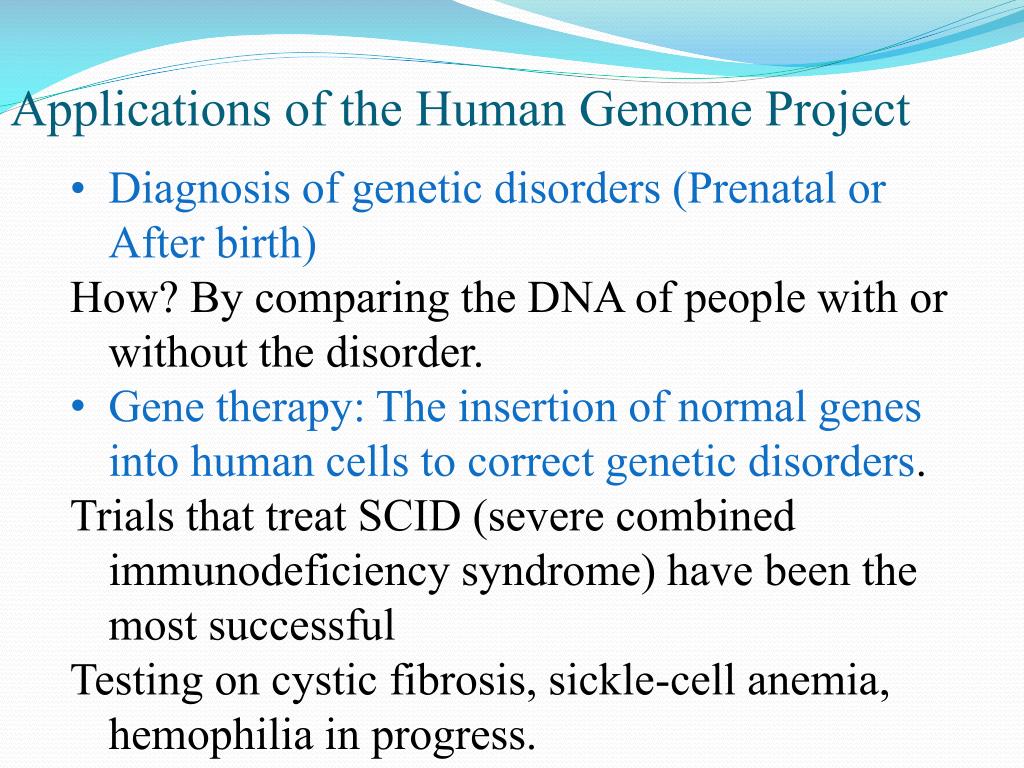Image resolution: width=1024 pixels, height=768 pixels.
Task: Click the 'How? By comparing the DNA' line
Action: (509, 298)
